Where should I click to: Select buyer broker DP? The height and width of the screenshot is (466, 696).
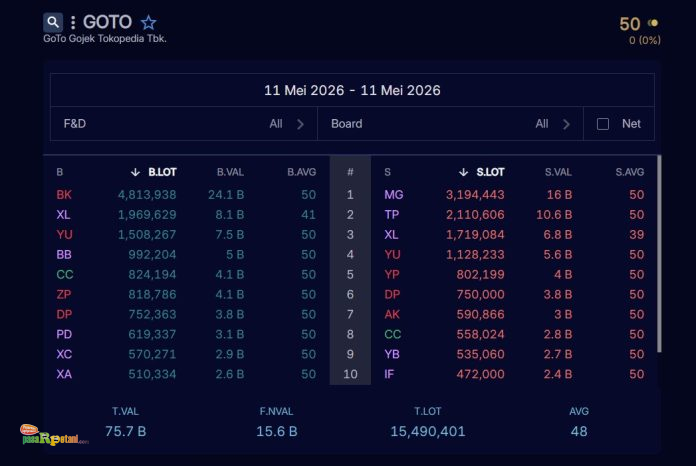point(64,315)
